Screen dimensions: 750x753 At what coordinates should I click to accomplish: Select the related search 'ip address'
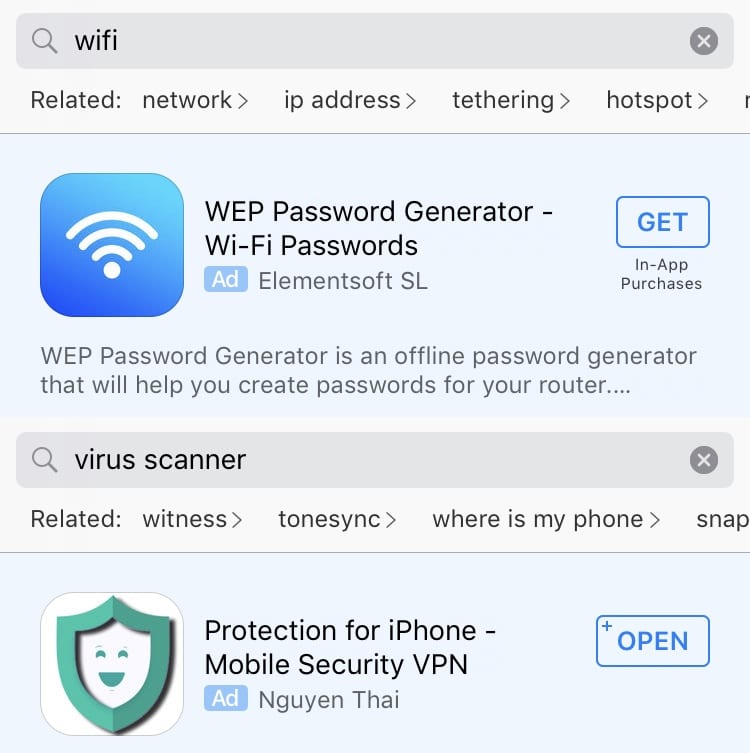point(350,100)
